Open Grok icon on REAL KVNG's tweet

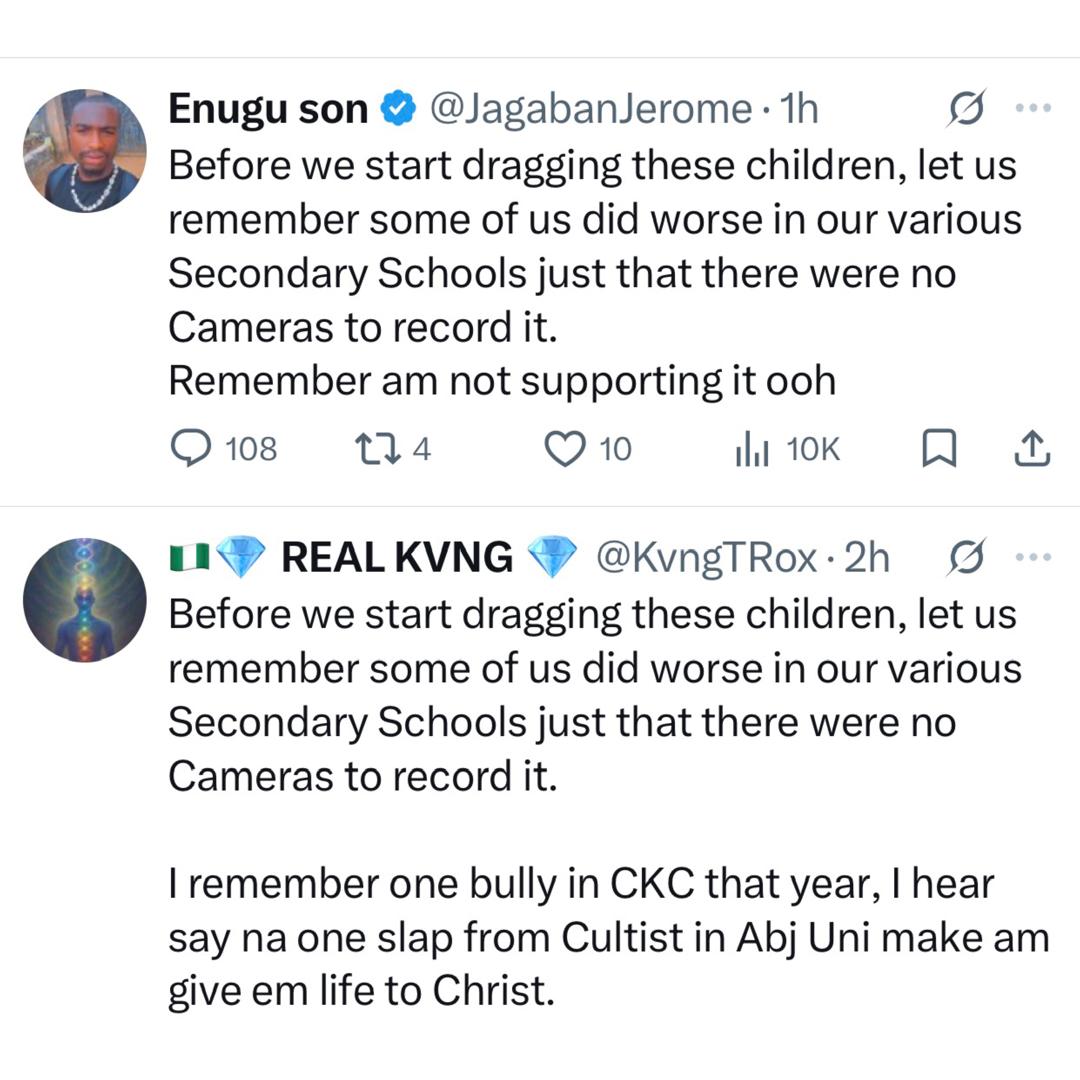(x=968, y=557)
